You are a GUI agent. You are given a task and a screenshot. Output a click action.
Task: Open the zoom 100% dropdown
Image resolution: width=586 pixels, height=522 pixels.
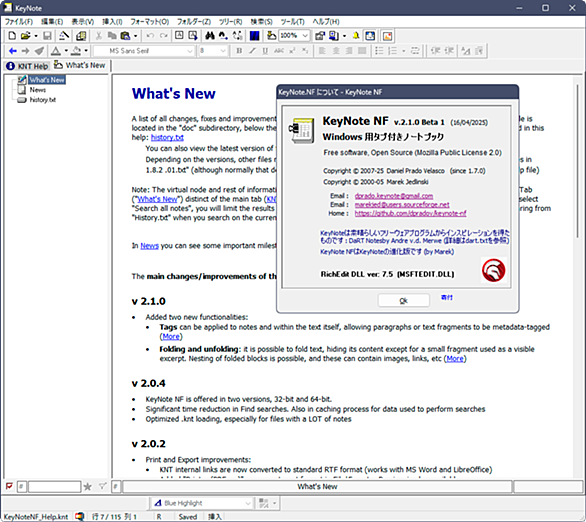305,36
